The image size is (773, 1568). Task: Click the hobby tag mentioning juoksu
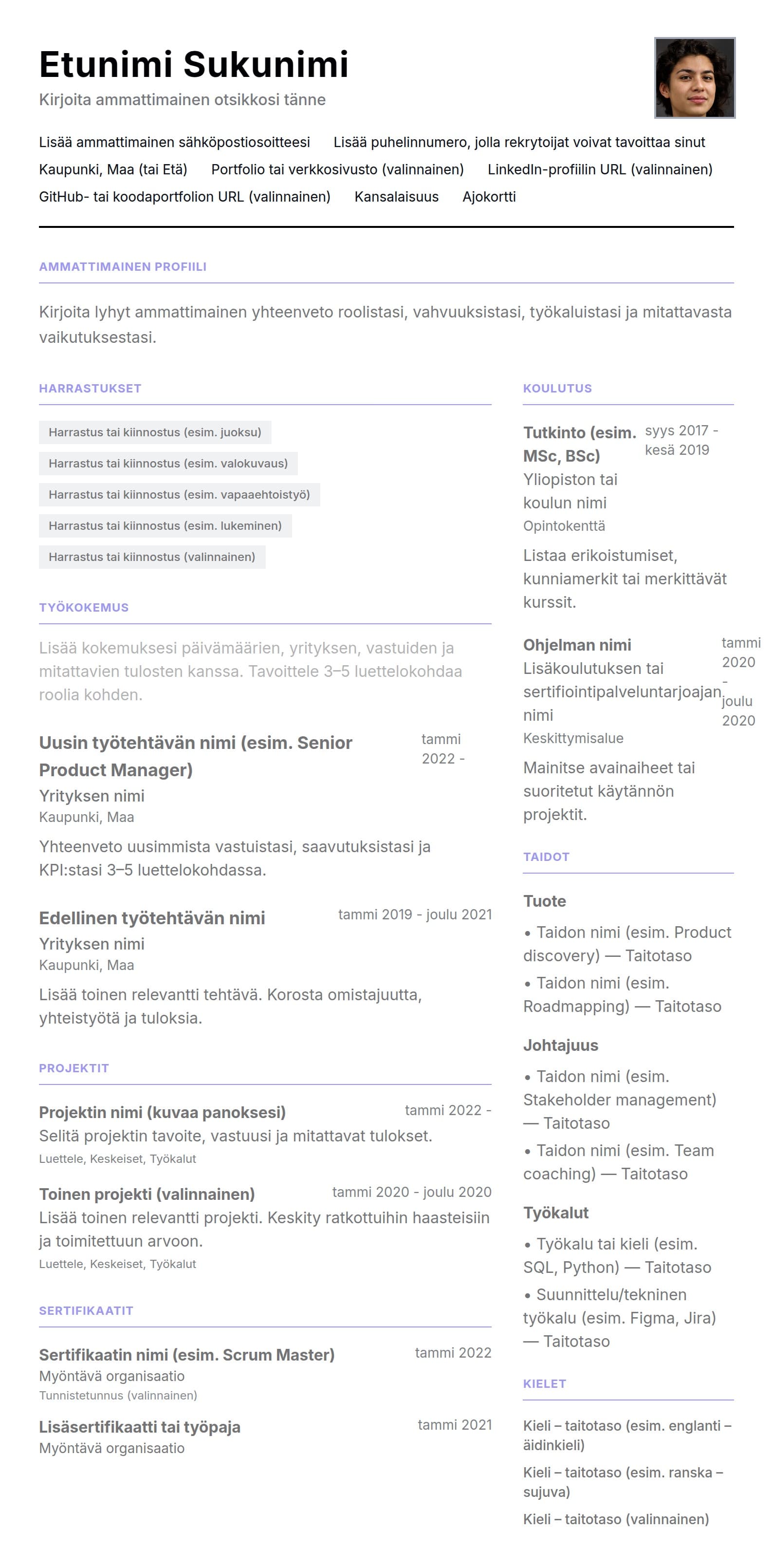pos(155,432)
